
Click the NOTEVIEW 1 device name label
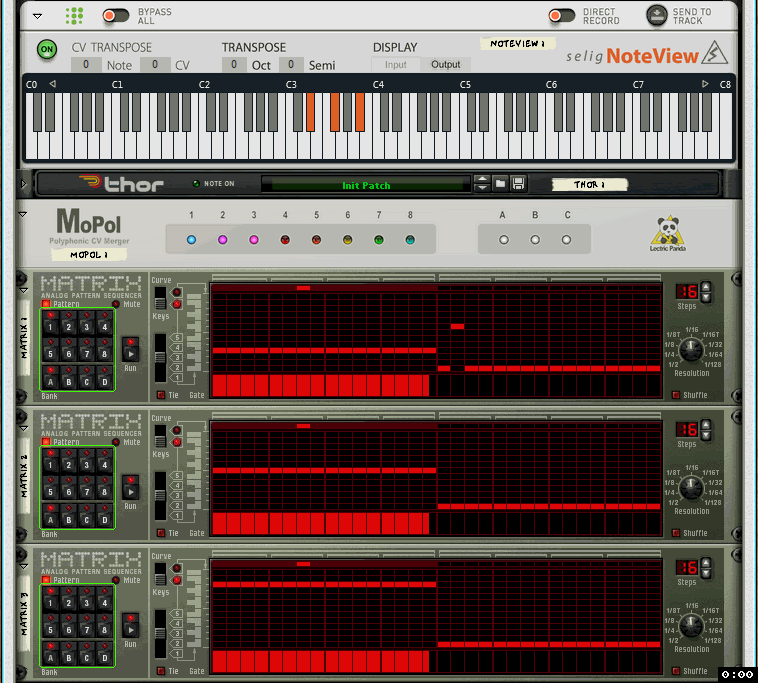click(517, 44)
